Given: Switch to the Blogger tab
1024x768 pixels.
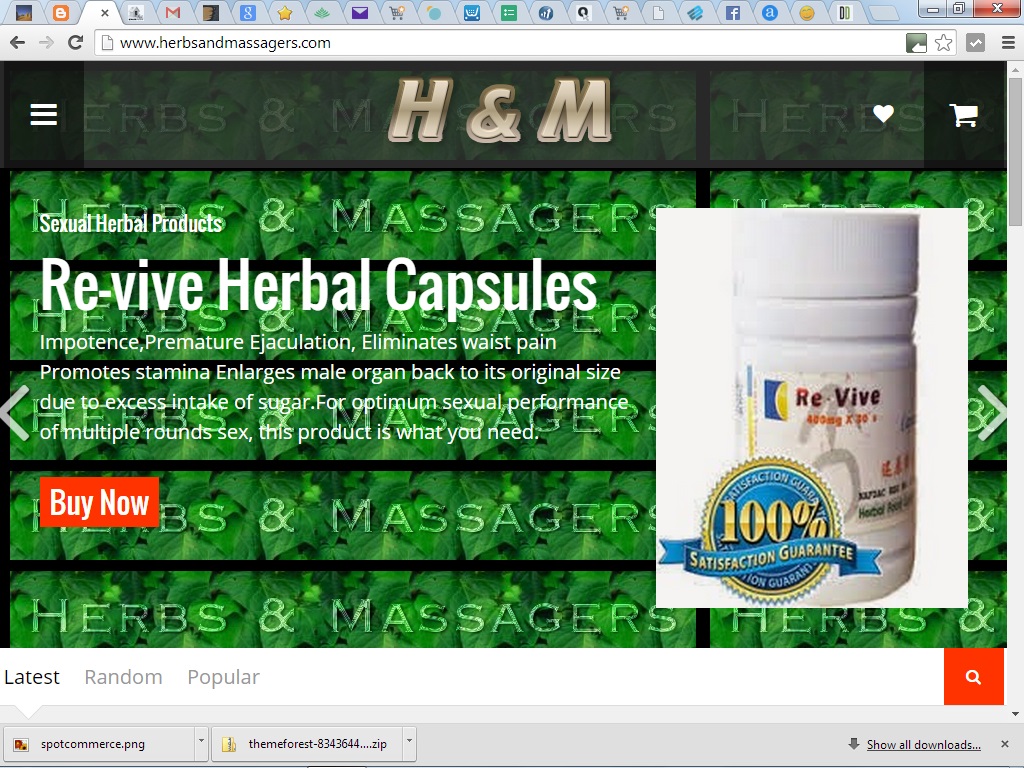Looking at the screenshot, I should click(x=61, y=12).
